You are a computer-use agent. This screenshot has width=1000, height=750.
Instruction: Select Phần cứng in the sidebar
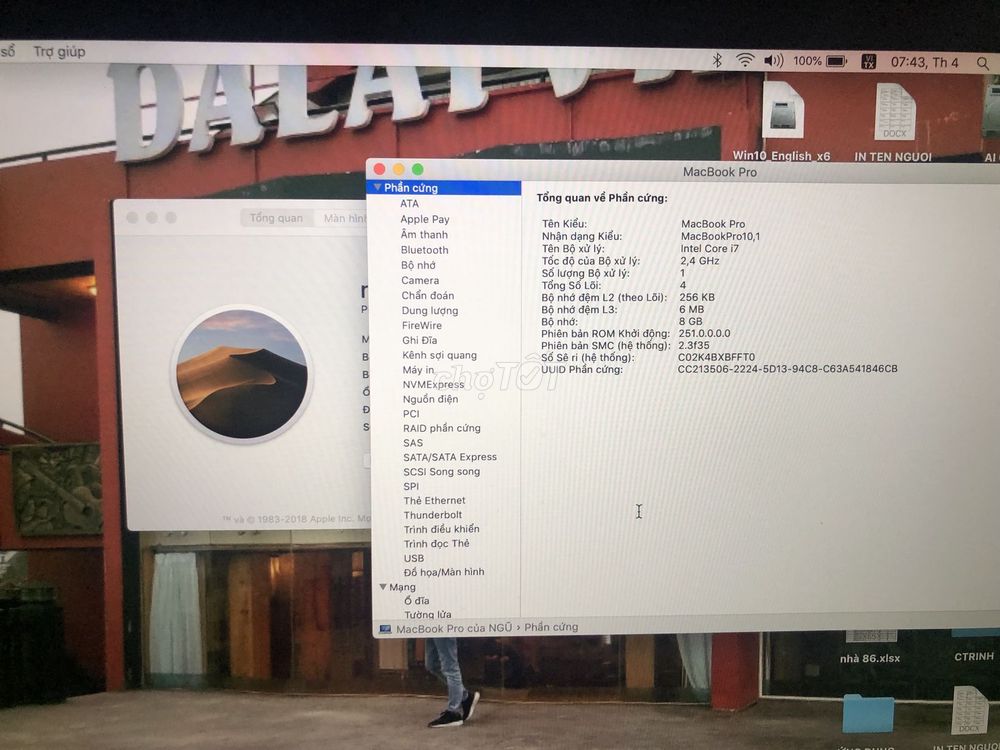point(444,188)
